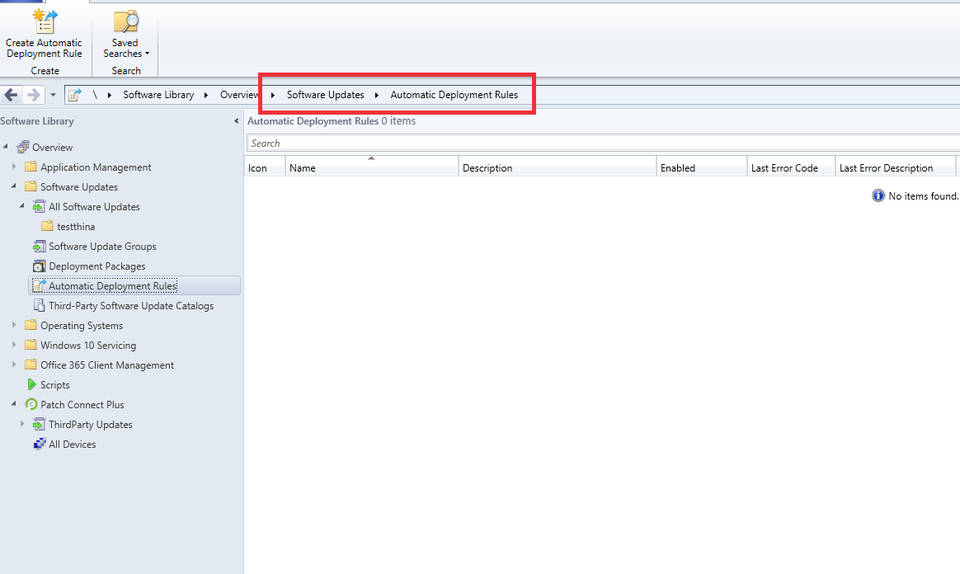Expand the Application Management folder
The height and width of the screenshot is (574, 960).
click(14, 167)
